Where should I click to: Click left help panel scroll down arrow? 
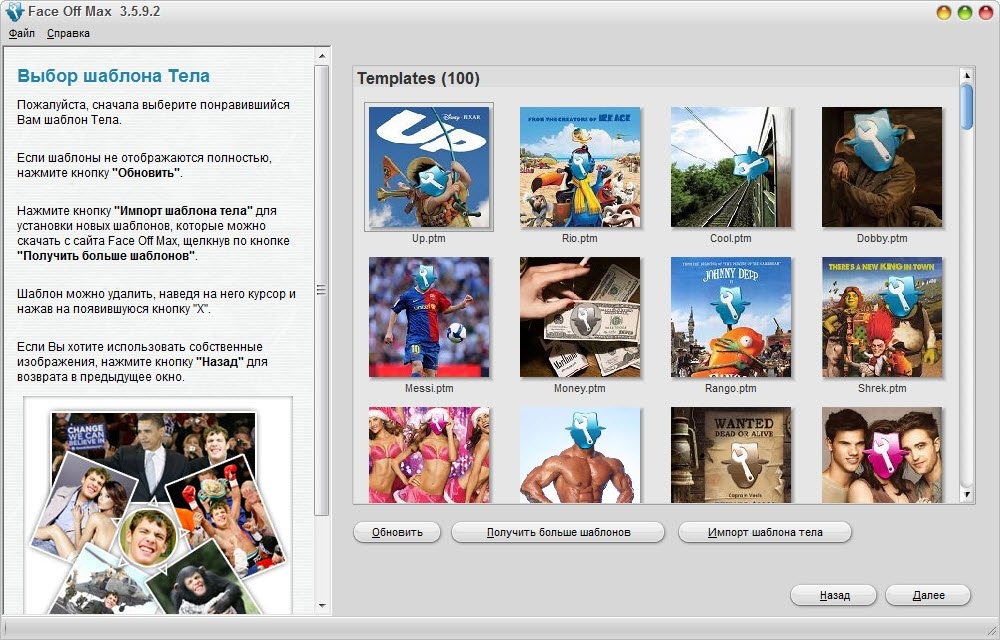(322, 606)
